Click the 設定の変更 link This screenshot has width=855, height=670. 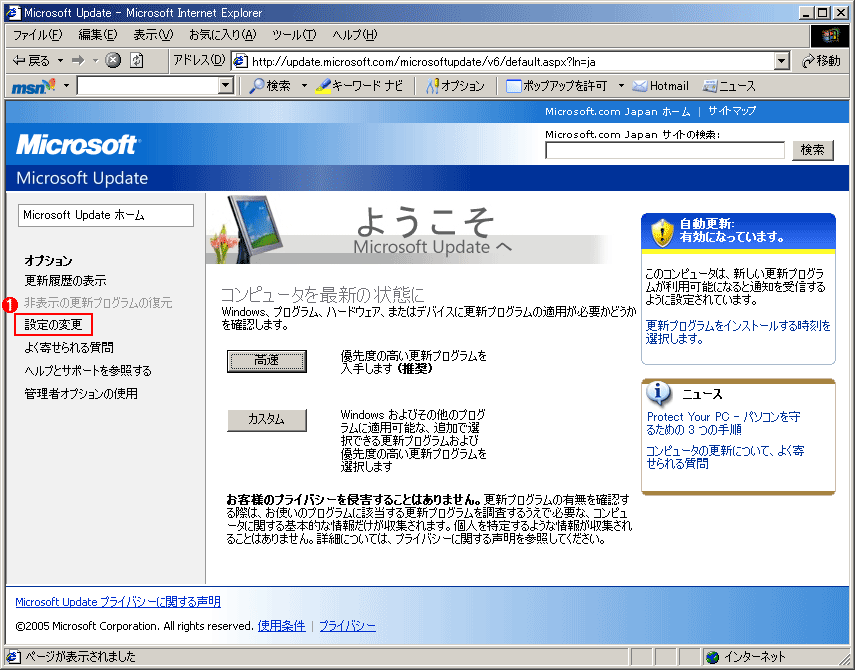click(x=54, y=324)
